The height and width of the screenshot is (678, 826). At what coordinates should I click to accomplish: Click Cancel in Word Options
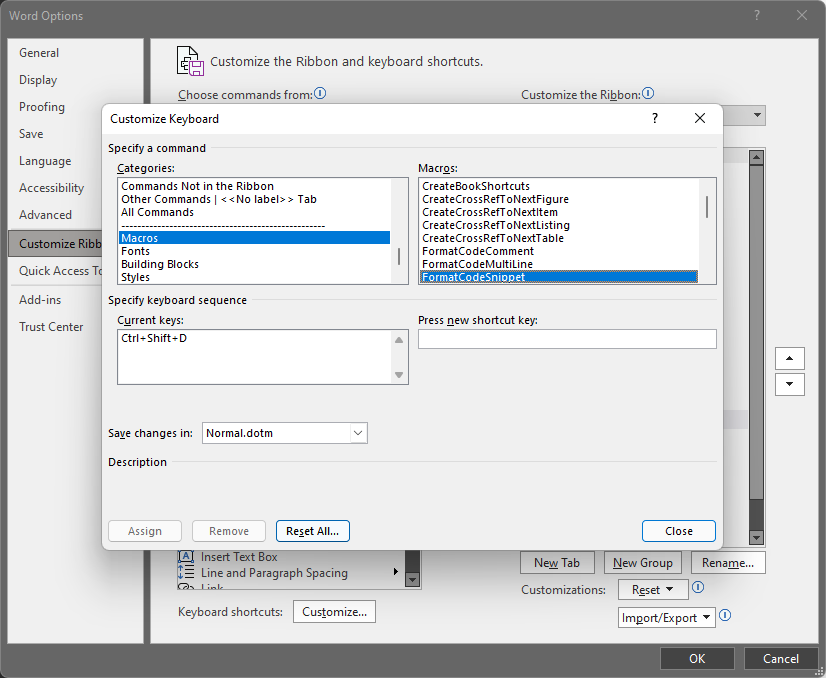pos(781,659)
